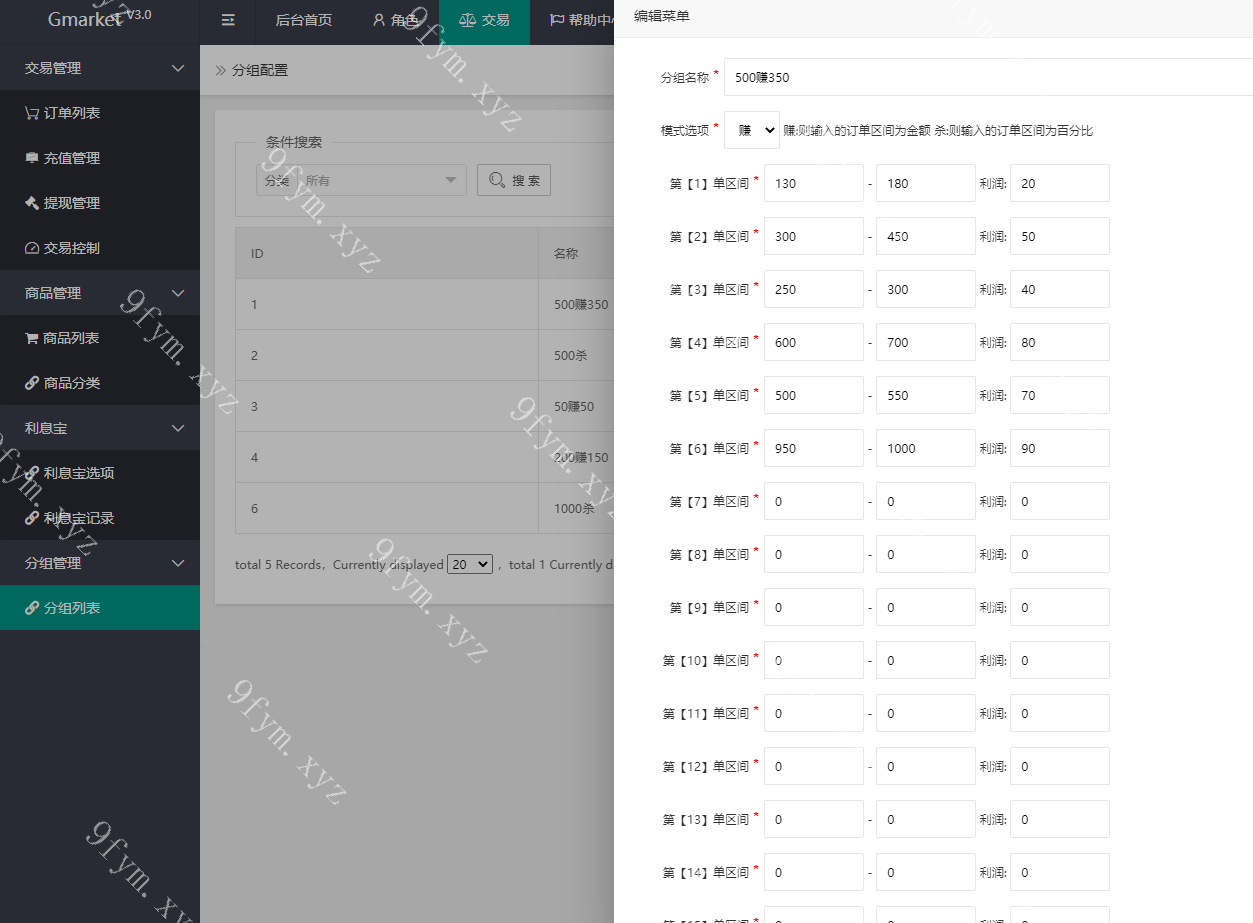The image size is (1253, 923).
Task: Select table row named 50赚50
Action: pos(425,406)
